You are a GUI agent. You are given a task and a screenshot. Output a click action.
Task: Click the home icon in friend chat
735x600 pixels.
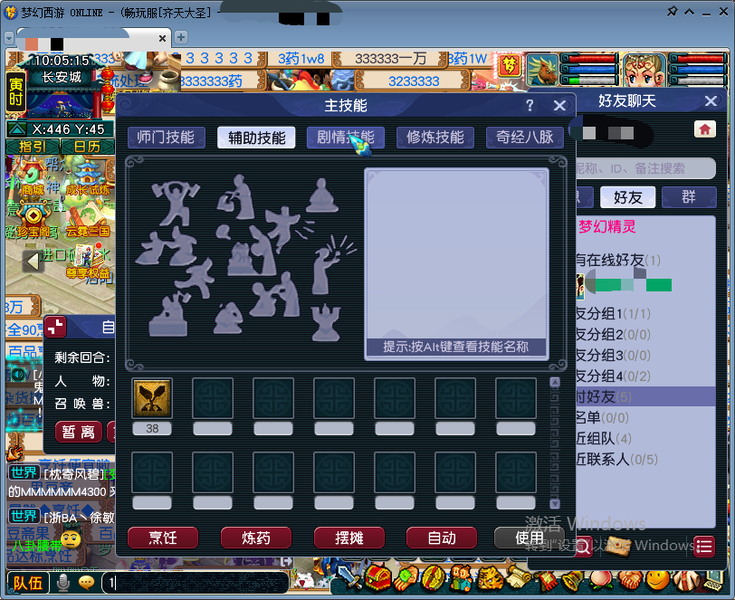[x=704, y=129]
